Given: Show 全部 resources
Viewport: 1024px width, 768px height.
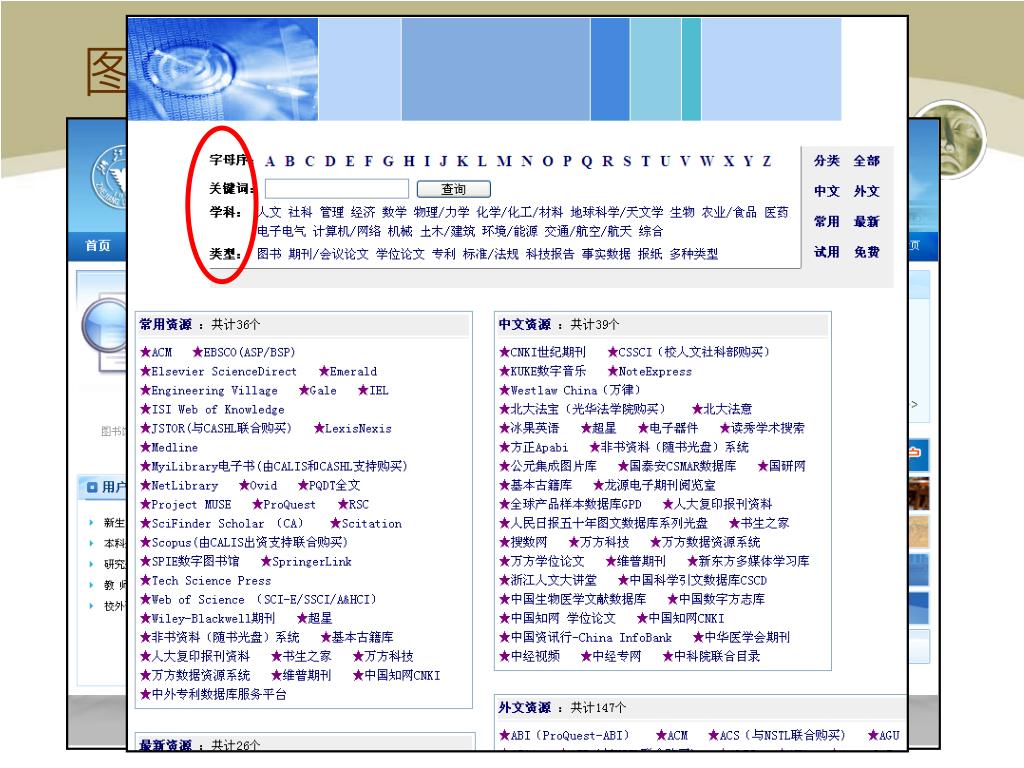Looking at the screenshot, I should click(x=867, y=161).
